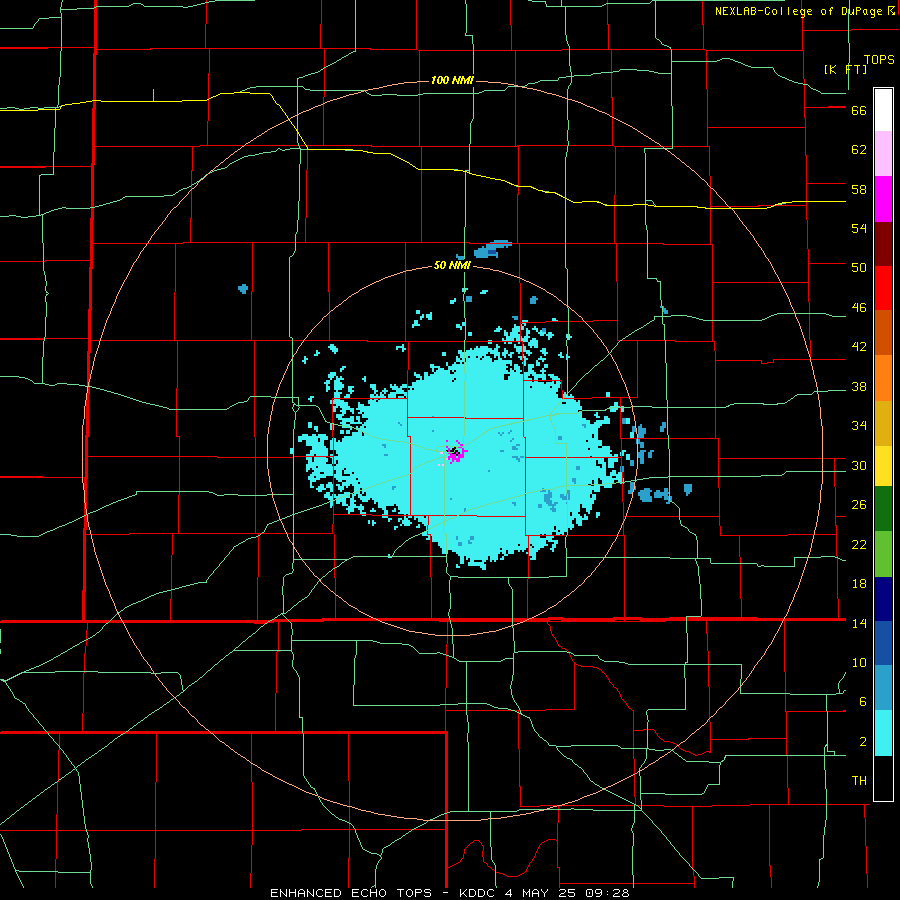Click legend value "62"
900x900 pixels.
pos(859,150)
